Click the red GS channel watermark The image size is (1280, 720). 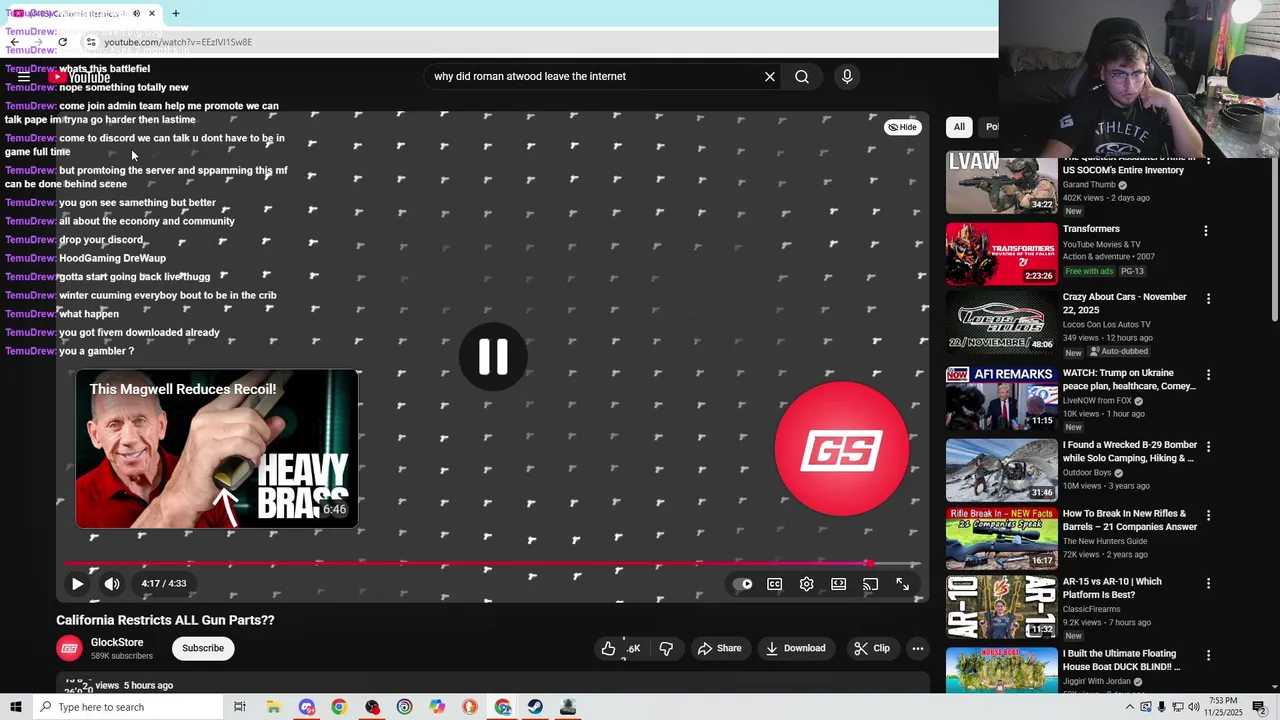(842, 449)
